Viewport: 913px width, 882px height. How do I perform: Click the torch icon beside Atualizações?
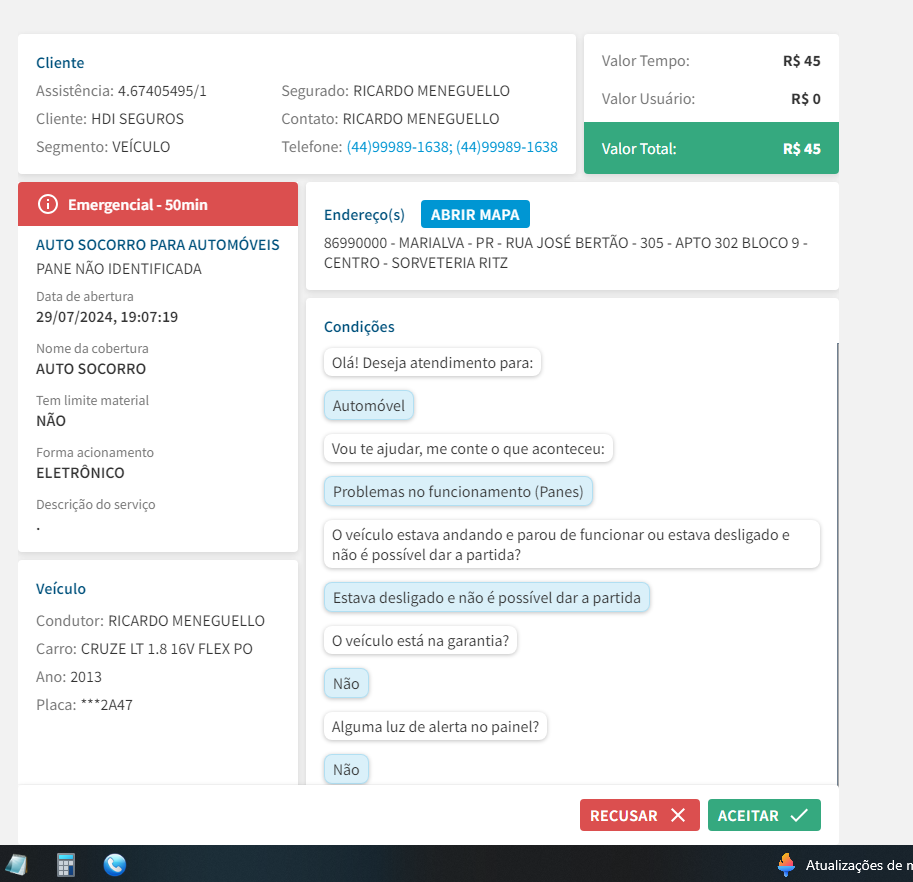[x=787, y=865]
